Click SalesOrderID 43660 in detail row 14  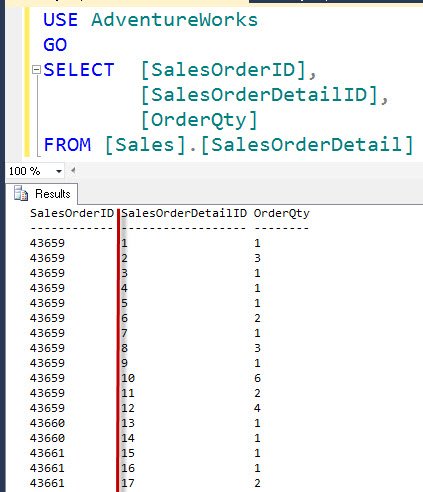click(x=47, y=438)
